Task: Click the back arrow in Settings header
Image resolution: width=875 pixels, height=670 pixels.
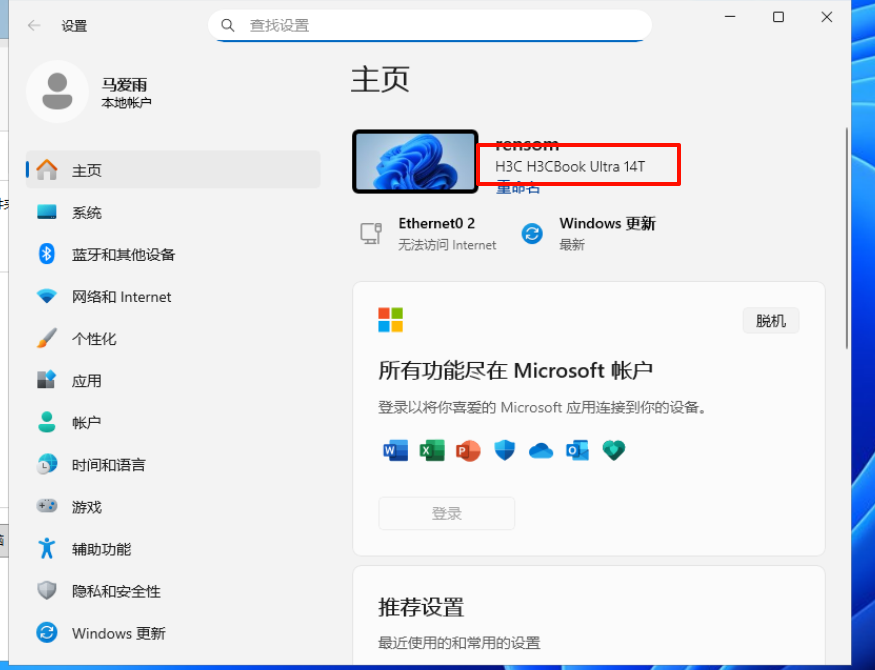Action: (34, 25)
